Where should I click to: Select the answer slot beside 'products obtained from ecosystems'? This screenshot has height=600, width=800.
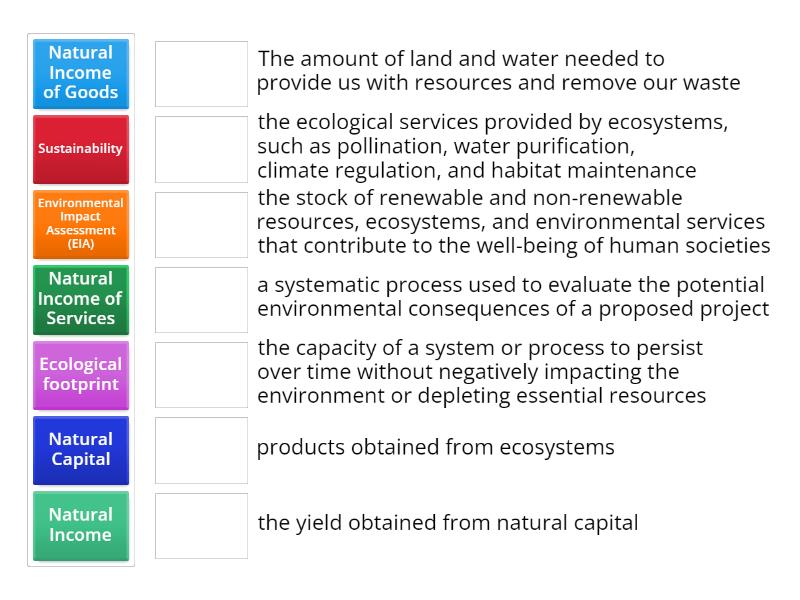[x=200, y=450]
